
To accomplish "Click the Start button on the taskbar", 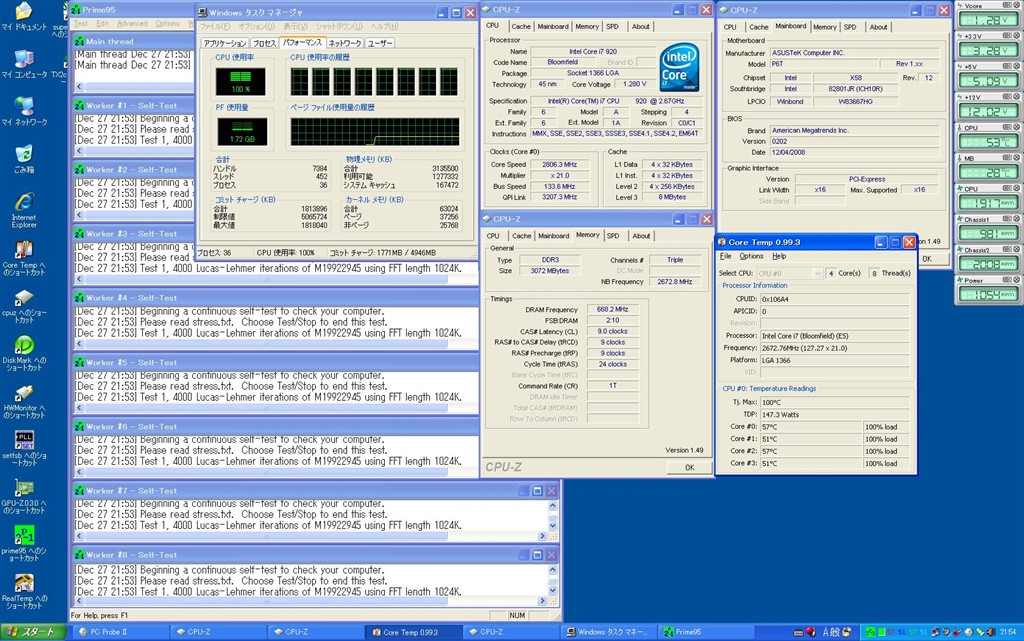I will [33, 632].
